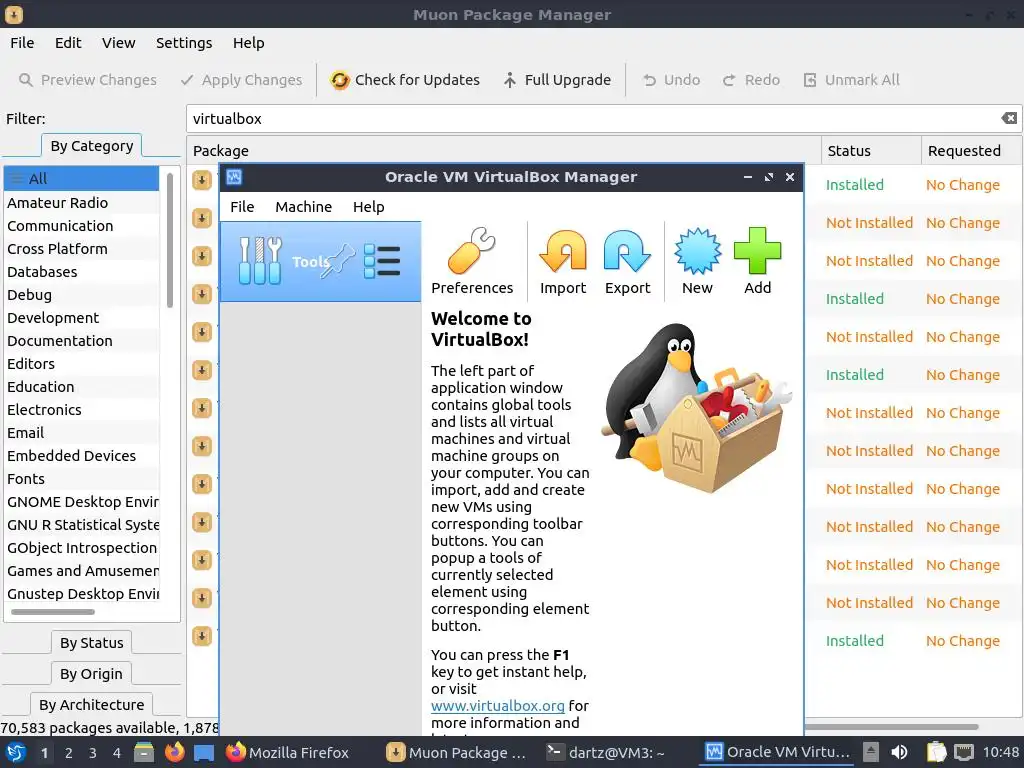Click the first row's Installed status

pos(854,185)
